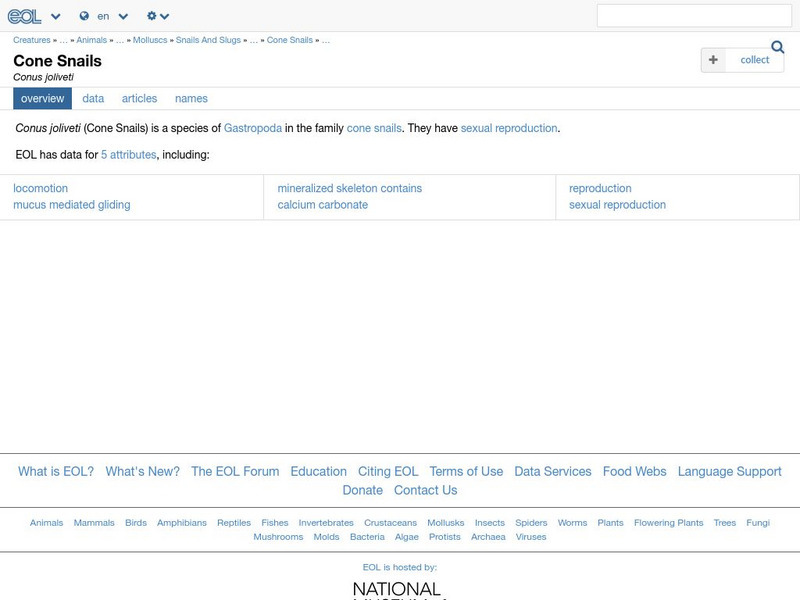Open Mammals footer category
This screenshot has height=600, width=800.
[x=94, y=523]
